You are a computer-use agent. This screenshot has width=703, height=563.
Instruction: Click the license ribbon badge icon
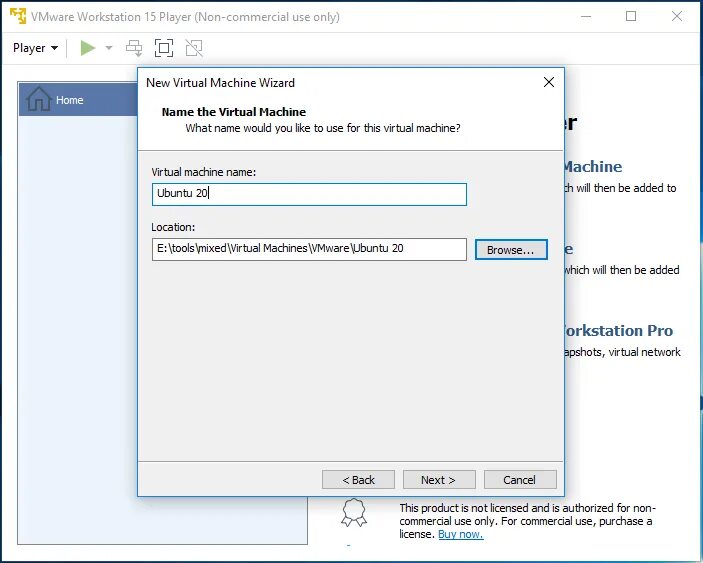pyautogui.click(x=354, y=513)
